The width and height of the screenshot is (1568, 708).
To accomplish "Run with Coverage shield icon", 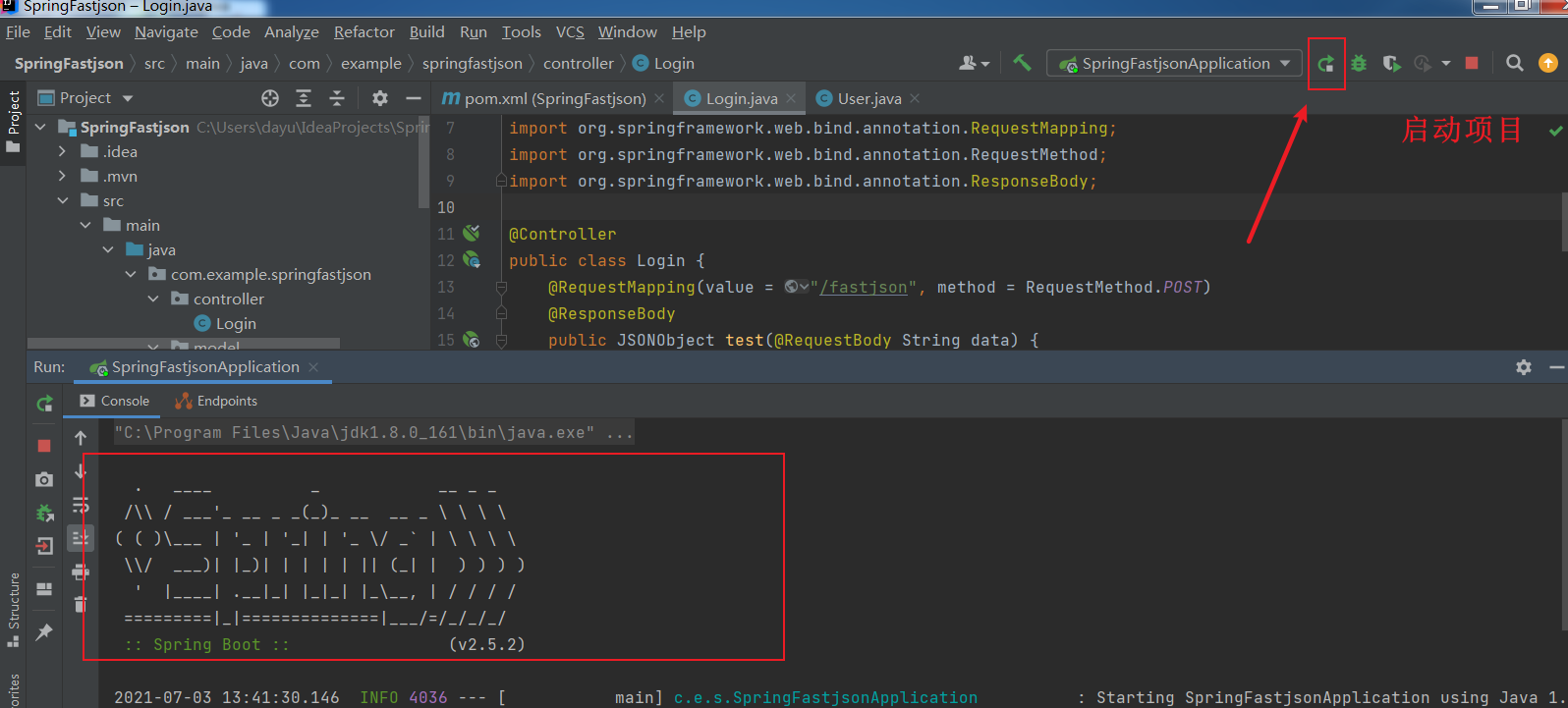I will pos(1391,64).
